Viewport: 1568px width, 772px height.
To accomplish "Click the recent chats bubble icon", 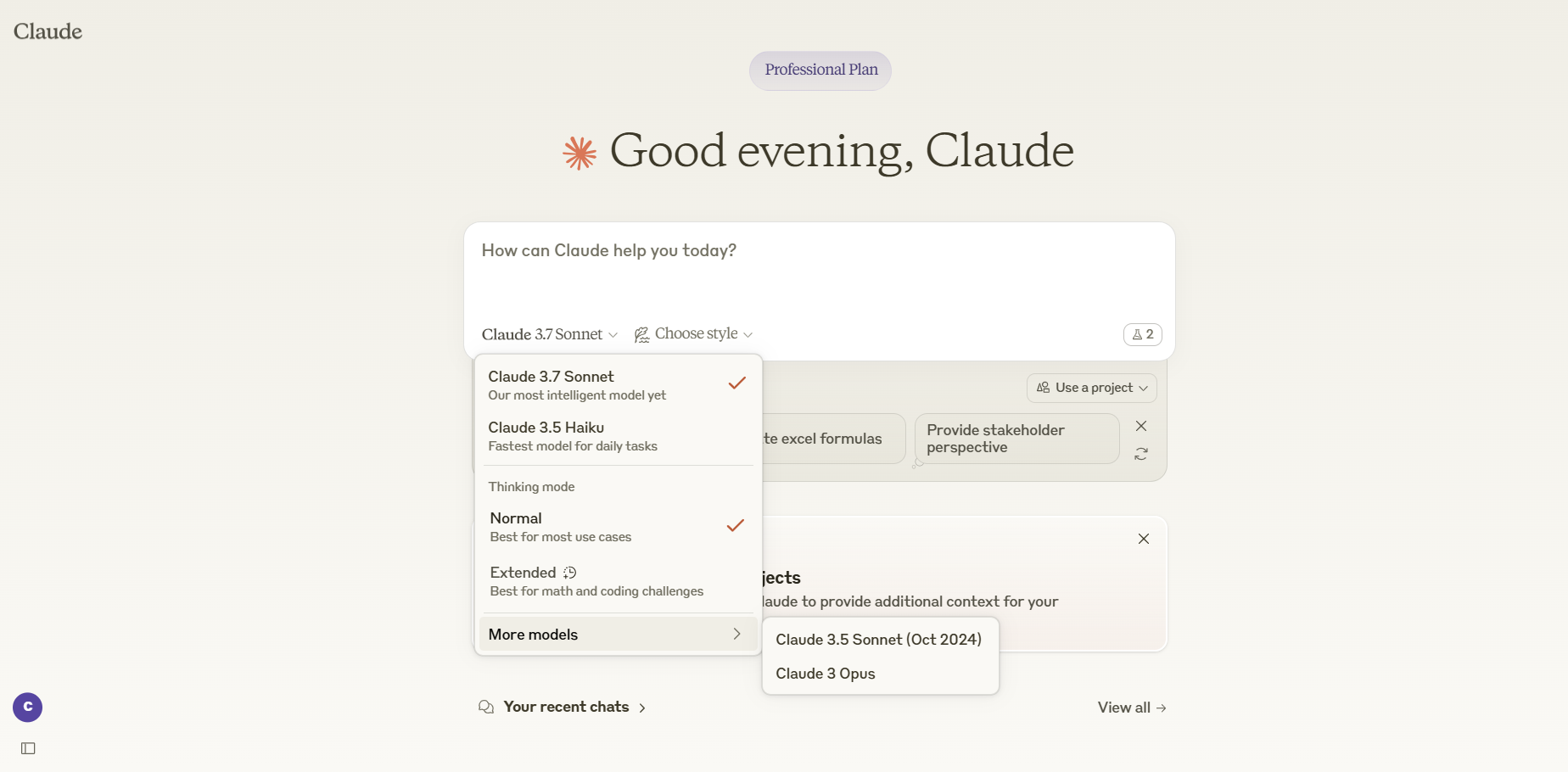I will click(486, 707).
